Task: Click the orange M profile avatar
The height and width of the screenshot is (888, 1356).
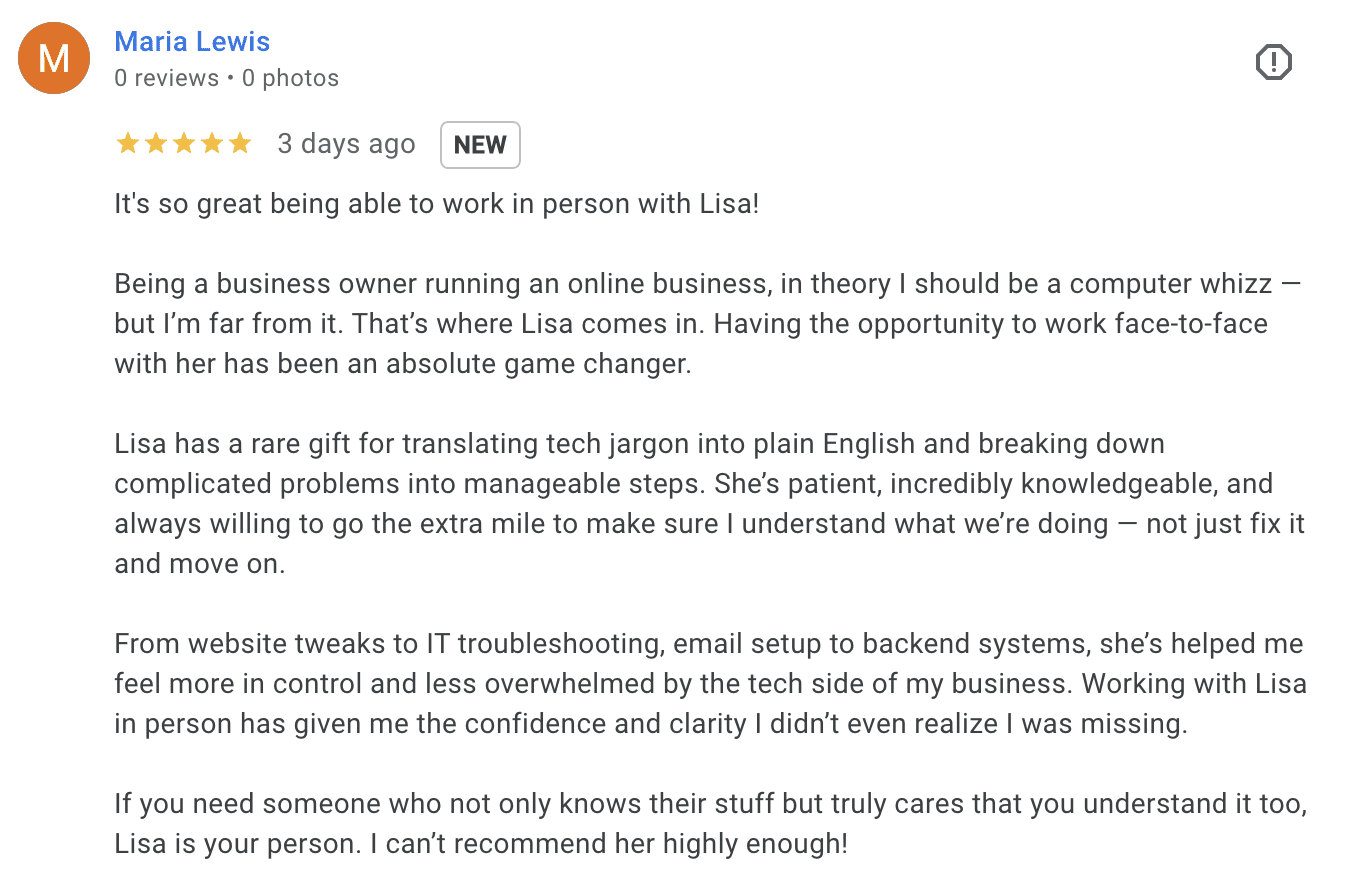Action: [x=54, y=58]
